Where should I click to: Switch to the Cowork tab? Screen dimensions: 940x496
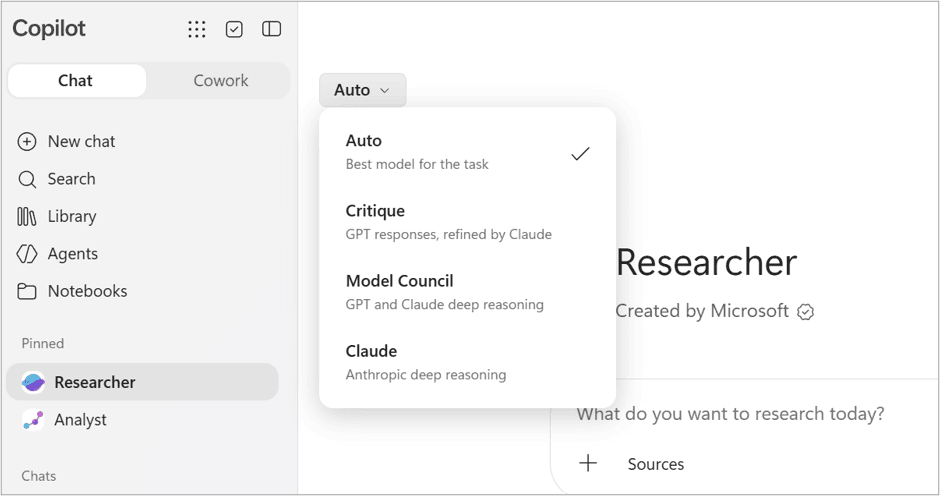click(220, 80)
